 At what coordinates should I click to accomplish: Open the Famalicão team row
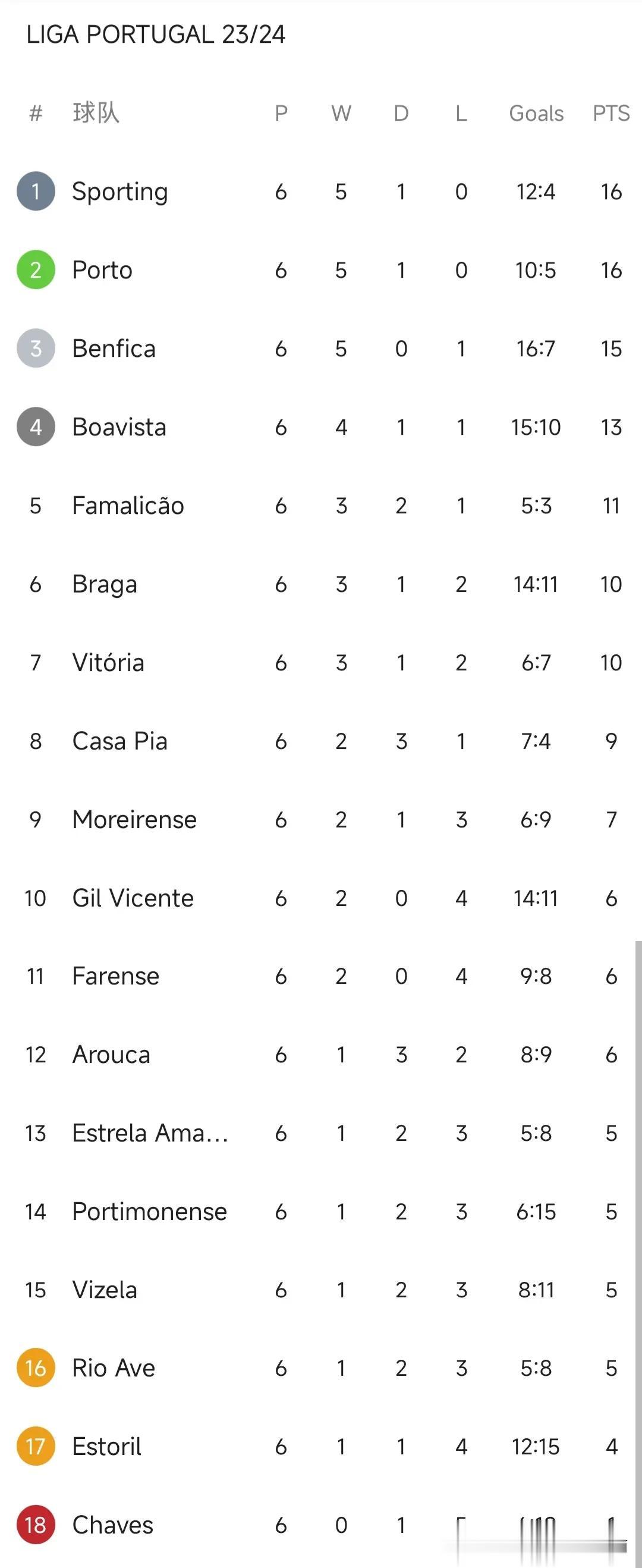click(320, 505)
